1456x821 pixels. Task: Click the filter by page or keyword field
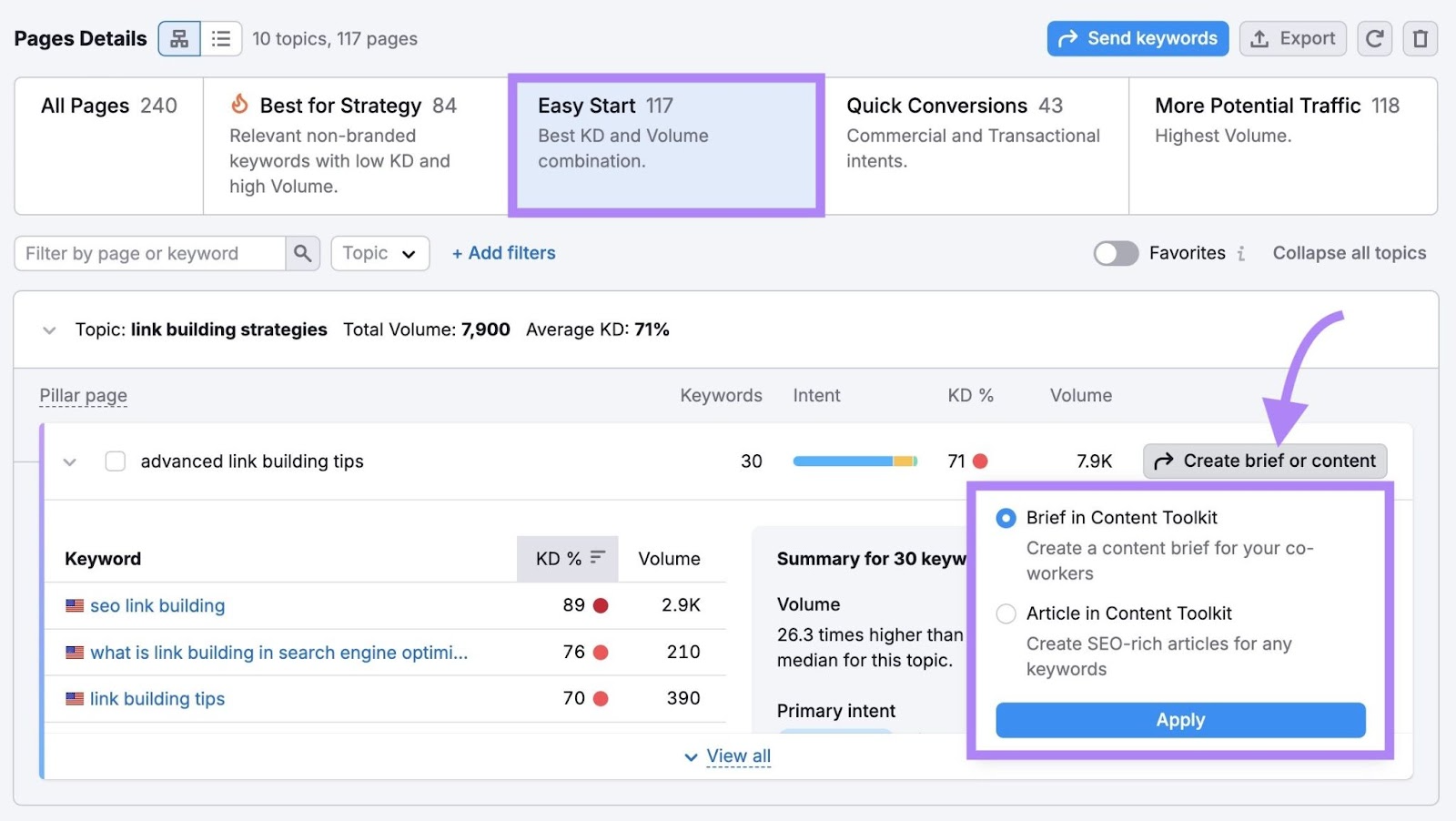click(150, 253)
